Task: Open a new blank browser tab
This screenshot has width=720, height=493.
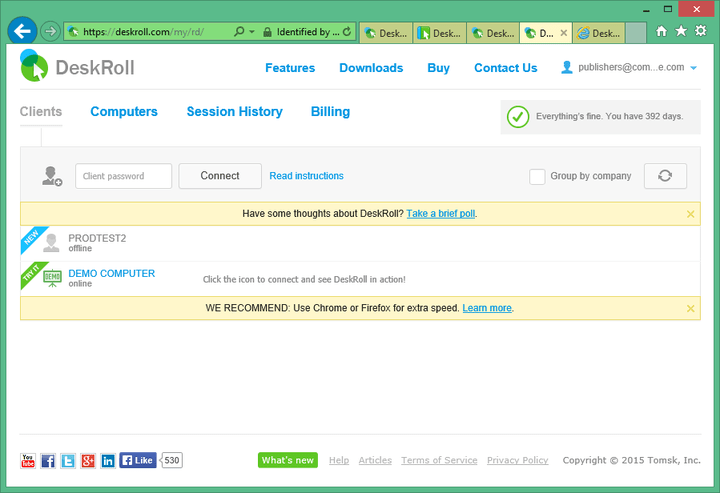Action: (636, 33)
